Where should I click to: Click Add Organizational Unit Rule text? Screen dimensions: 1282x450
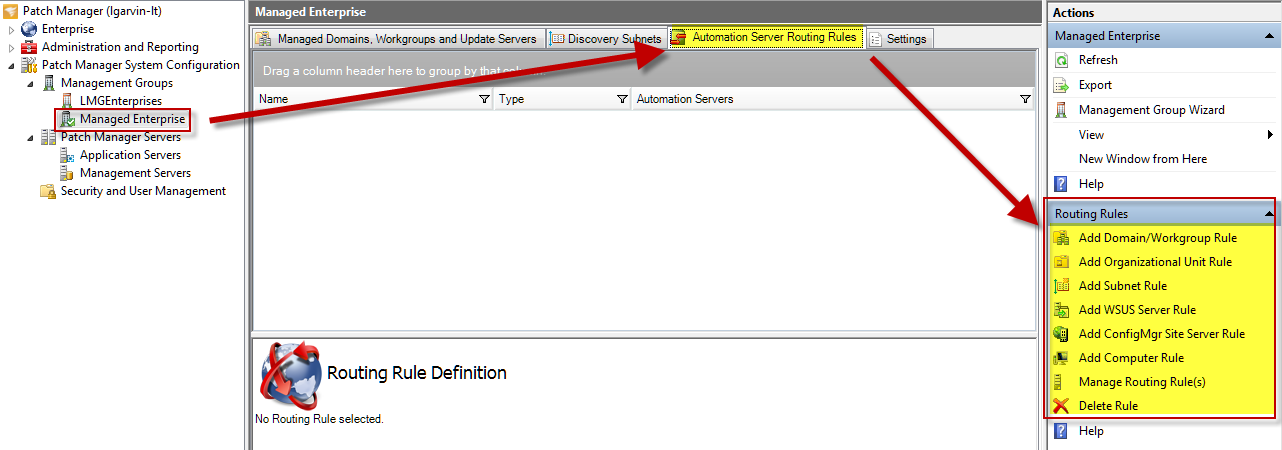1155,262
